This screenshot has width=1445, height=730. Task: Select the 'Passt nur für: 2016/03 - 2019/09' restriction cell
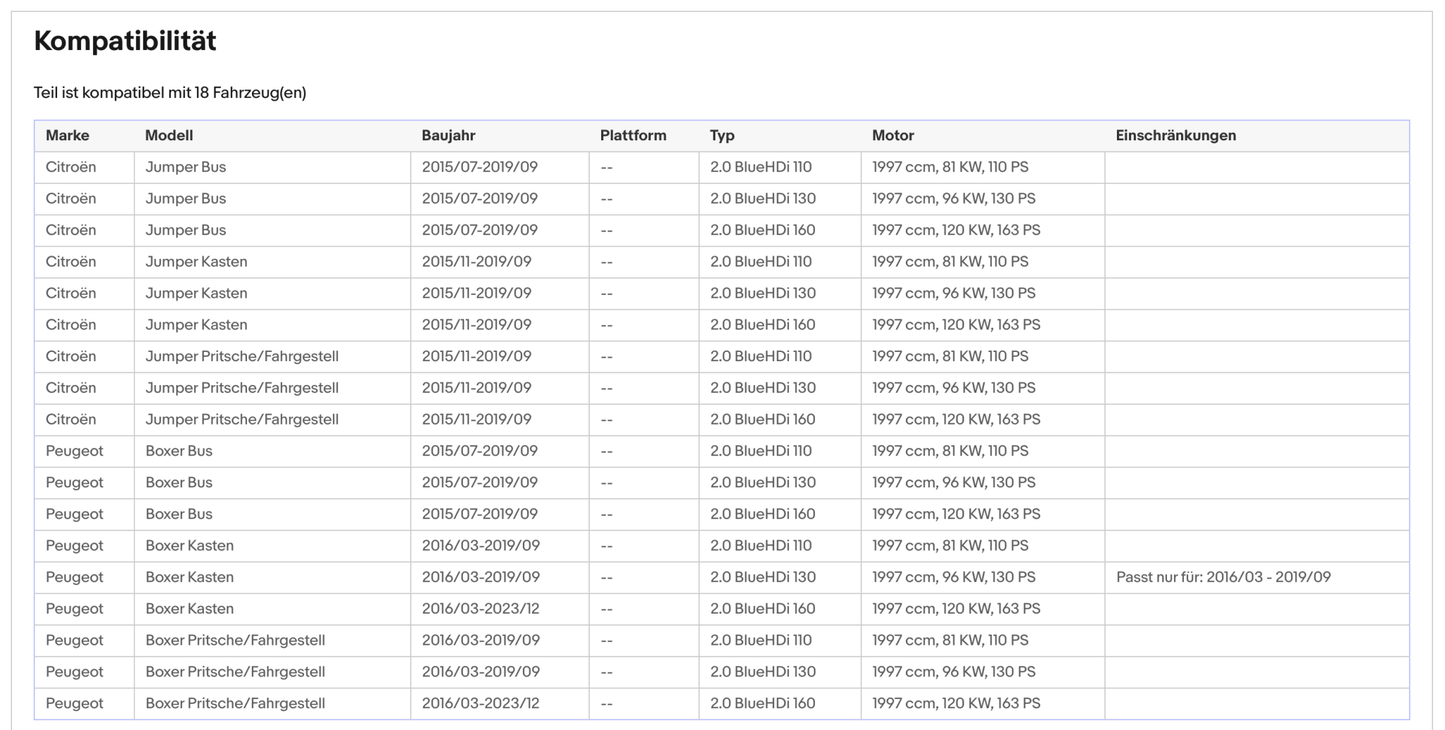(1223, 577)
